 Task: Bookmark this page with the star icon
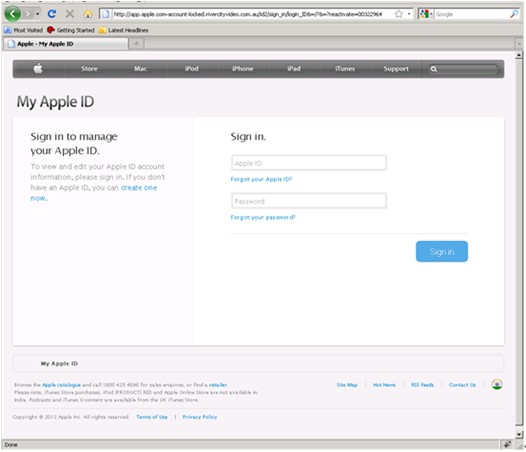[399, 14]
